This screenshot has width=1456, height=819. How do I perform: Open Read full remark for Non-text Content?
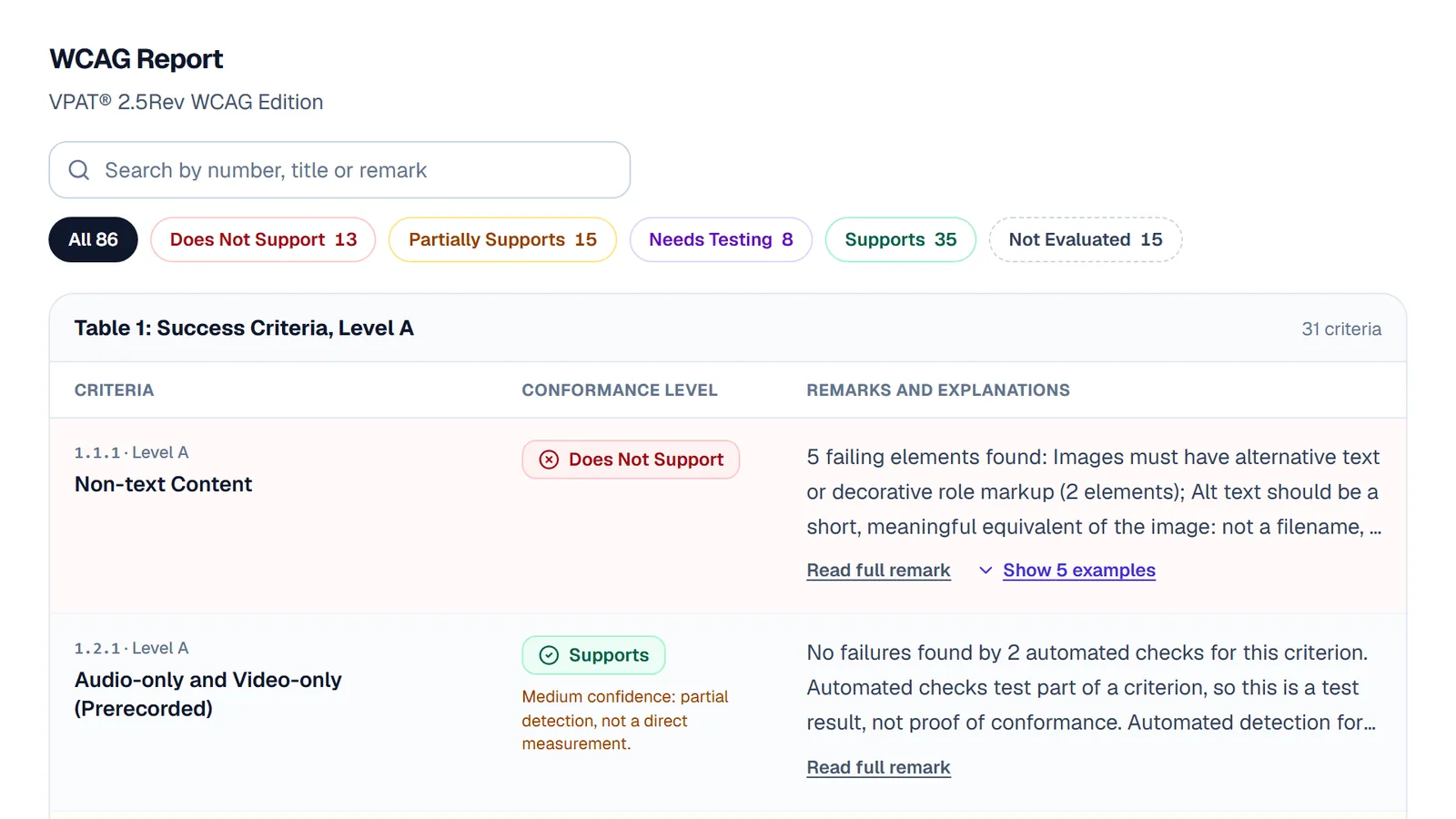pyautogui.click(x=878, y=571)
